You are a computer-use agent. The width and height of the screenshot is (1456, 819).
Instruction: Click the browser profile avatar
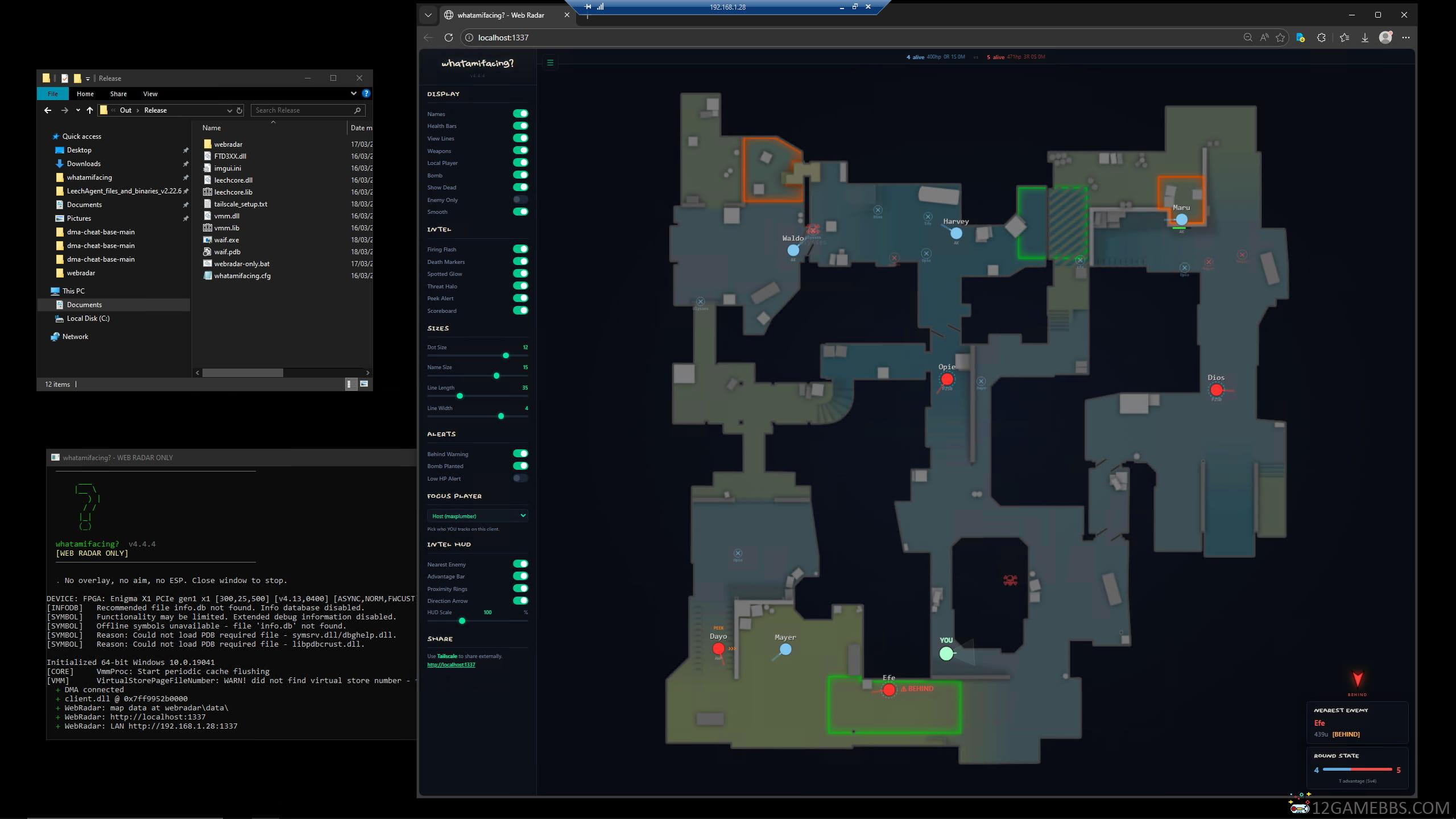(x=1385, y=38)
